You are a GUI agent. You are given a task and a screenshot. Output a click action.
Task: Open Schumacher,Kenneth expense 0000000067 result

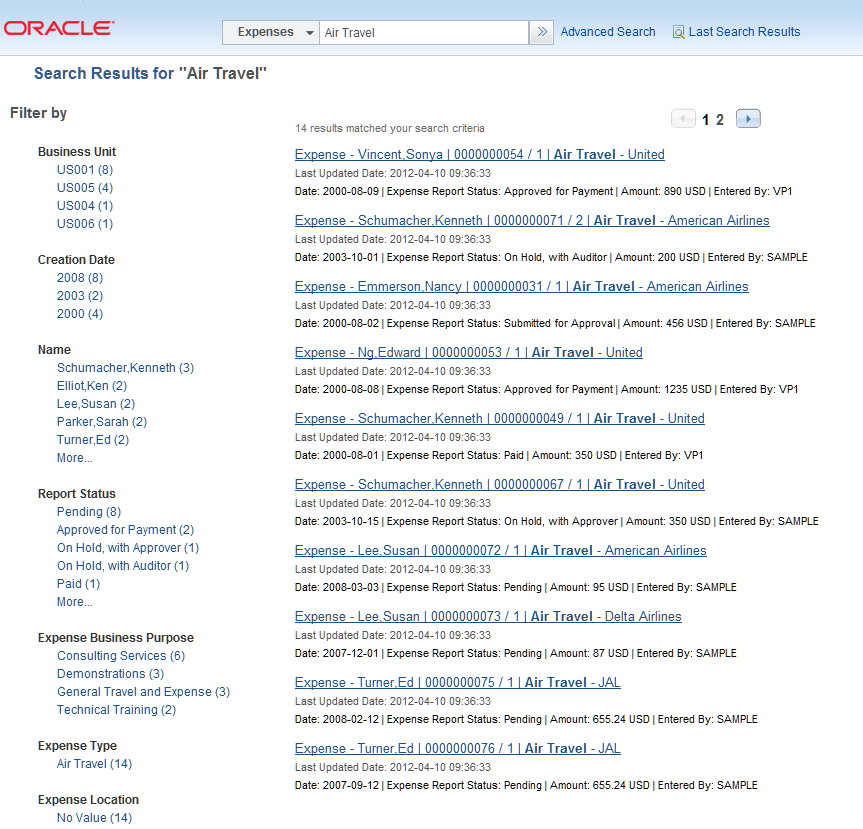499,485
